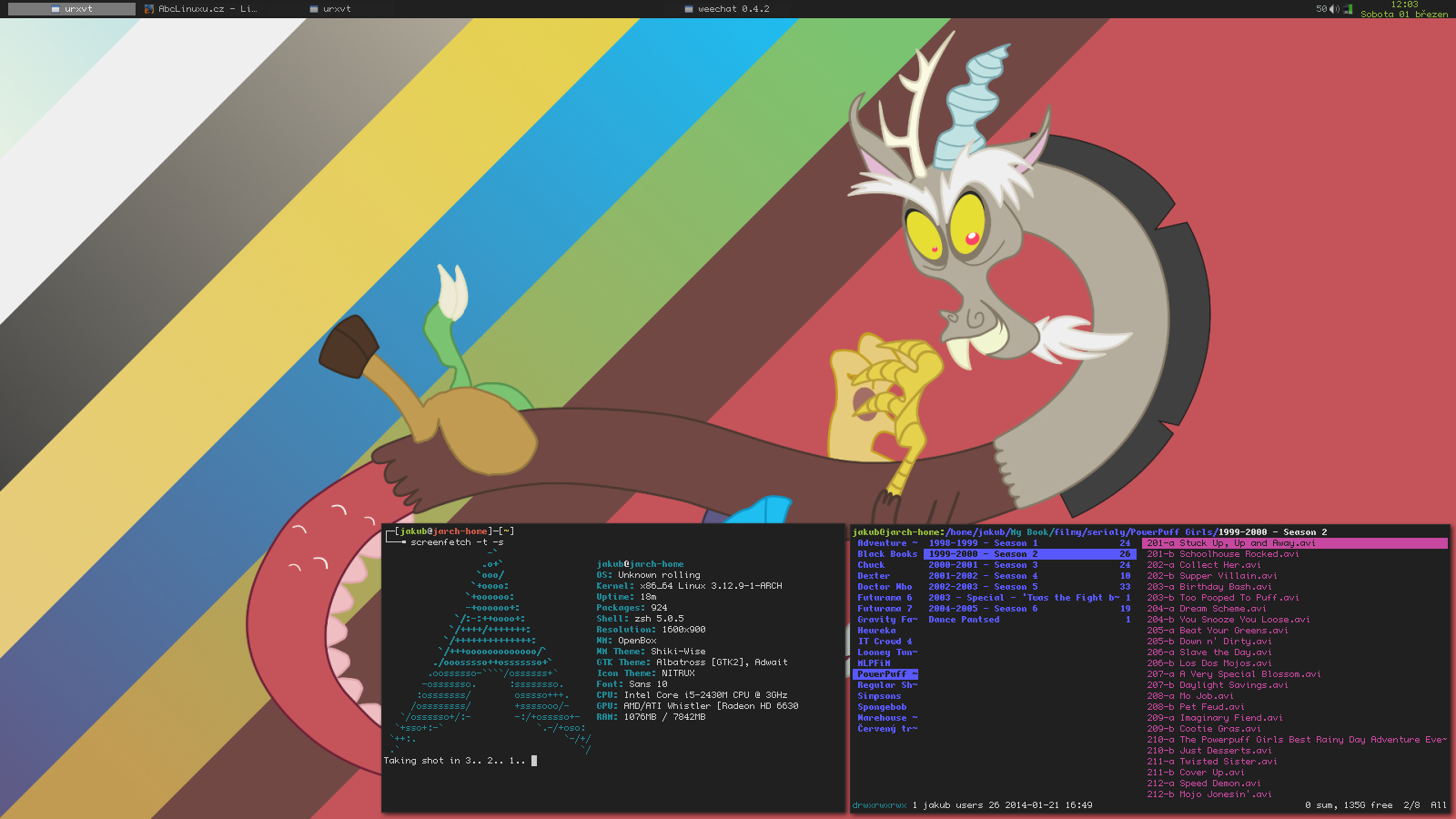Screen dimensions: 1456x819
Task: Click the Sobota 01 březen date text
Action: coord(1404,14)
